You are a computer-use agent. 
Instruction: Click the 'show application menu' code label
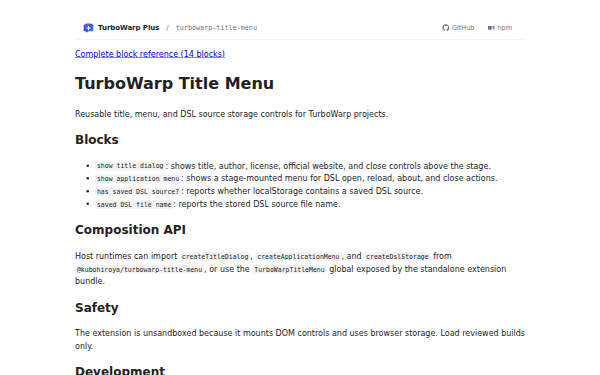[x=138, y=179]
